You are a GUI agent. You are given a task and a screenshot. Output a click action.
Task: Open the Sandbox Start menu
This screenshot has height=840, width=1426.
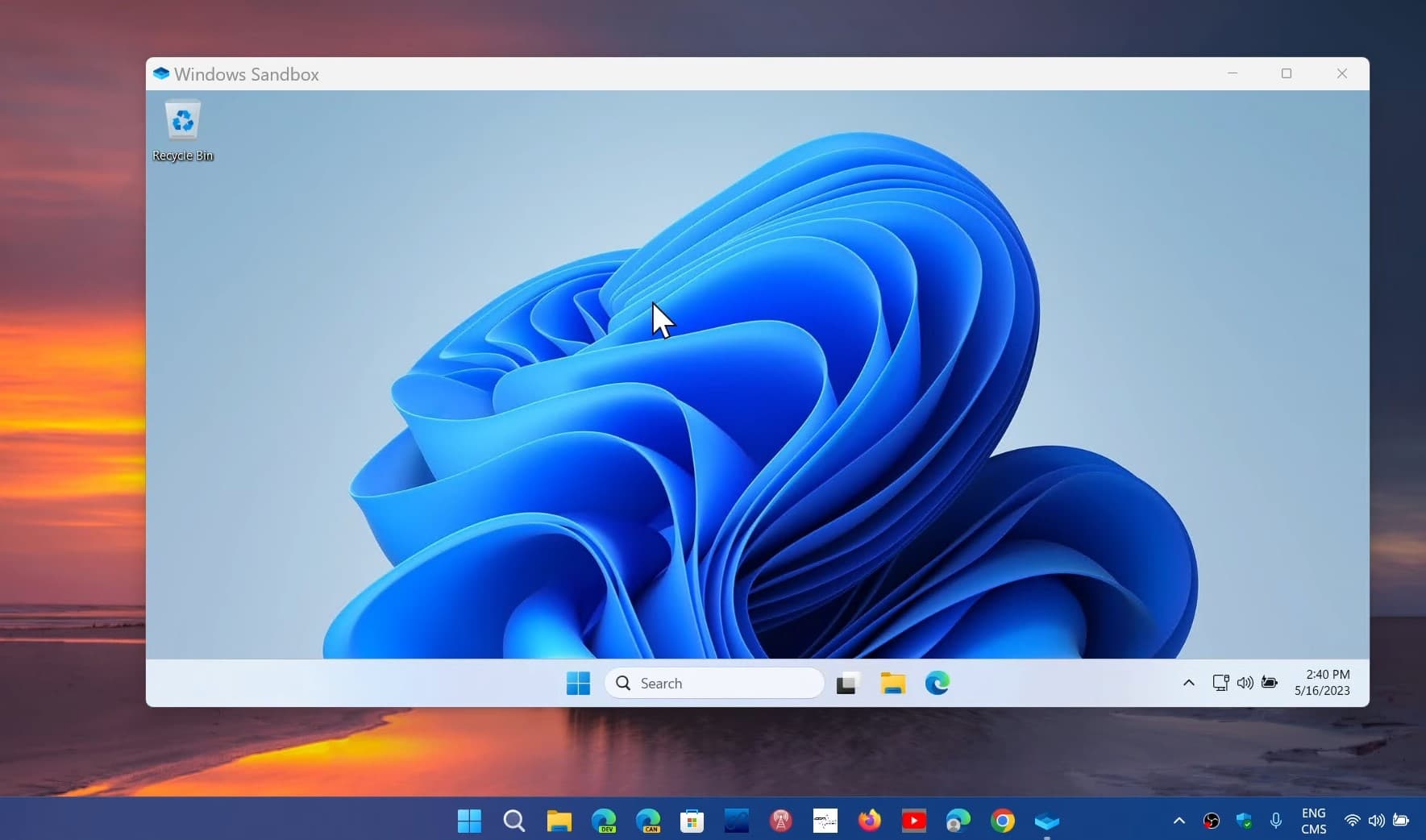[577, 683]
